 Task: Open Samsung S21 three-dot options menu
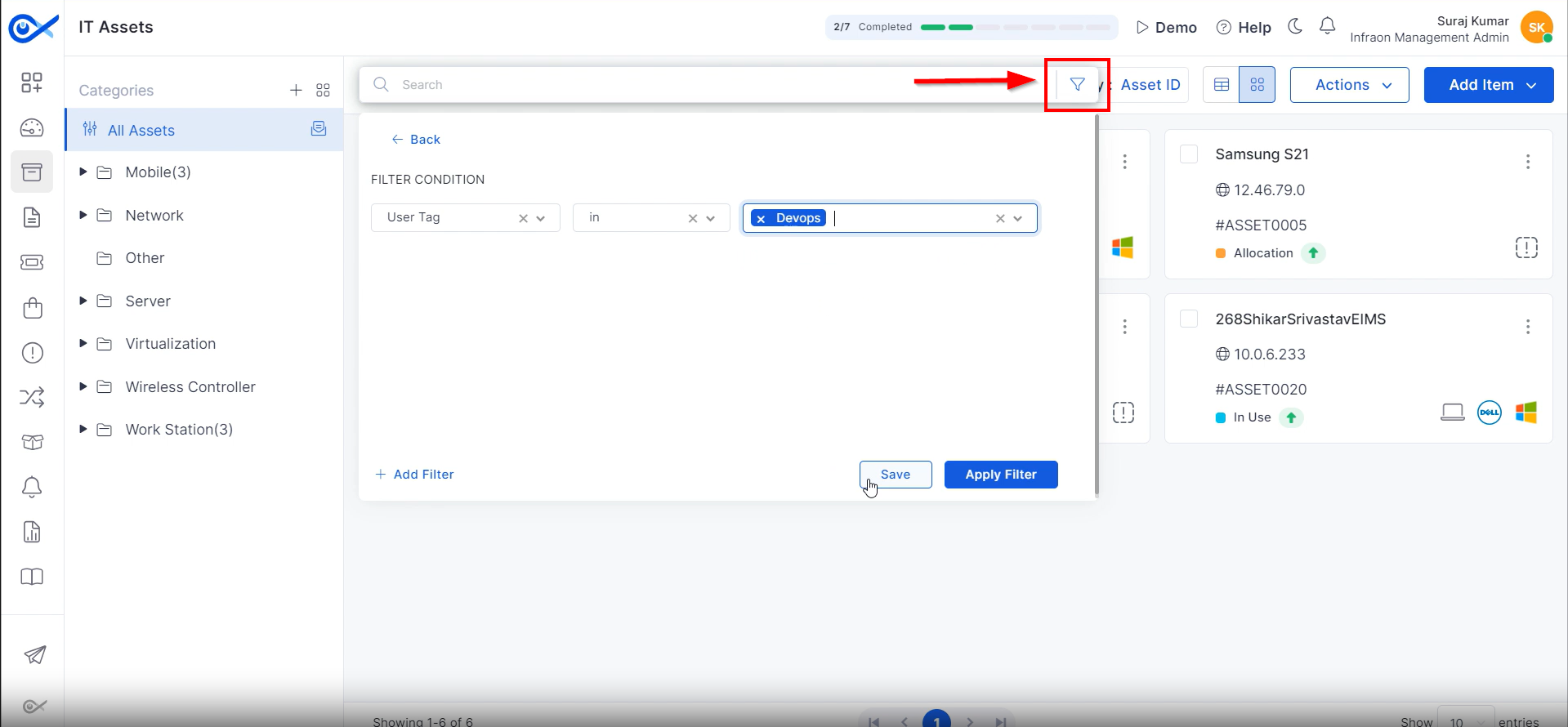(1527, 162)
